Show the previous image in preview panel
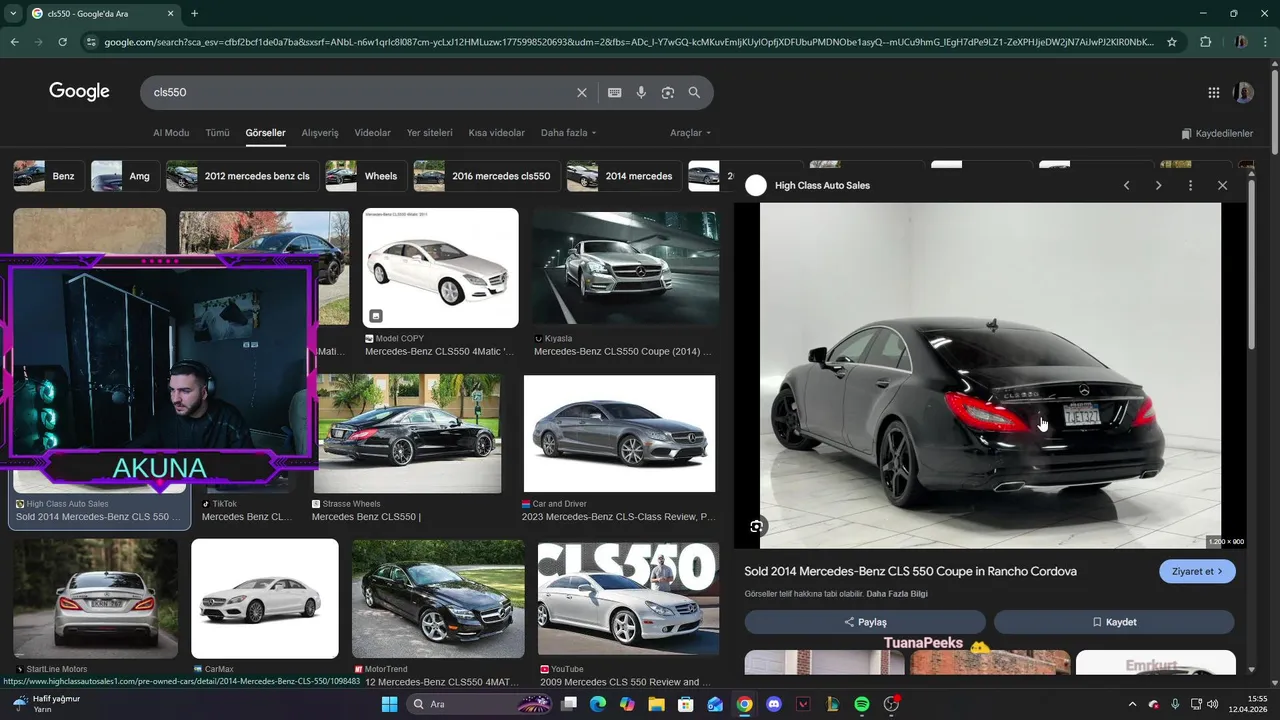 point(1127,185)
